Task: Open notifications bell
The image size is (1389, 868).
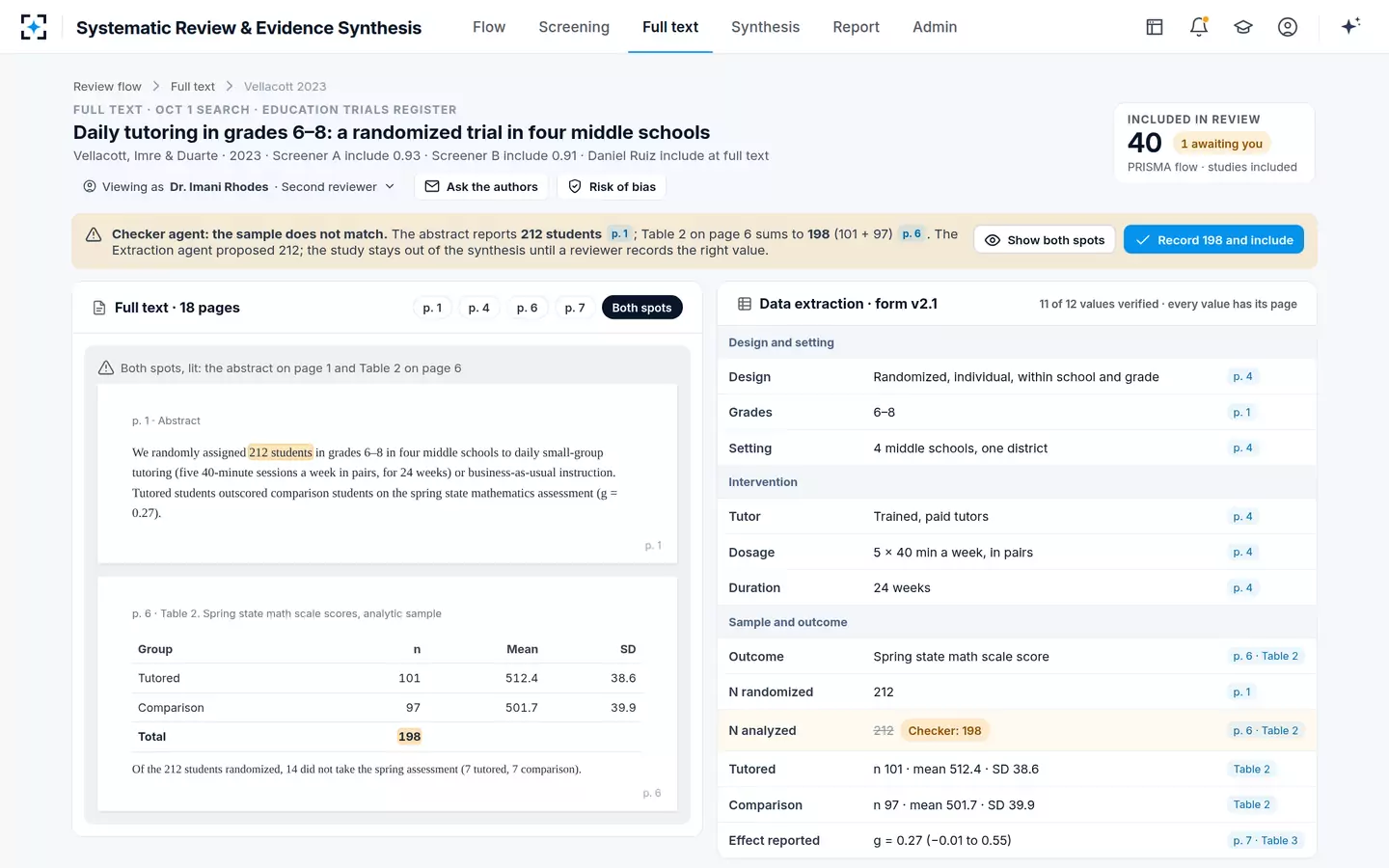Action: [x=1199, y=27]
